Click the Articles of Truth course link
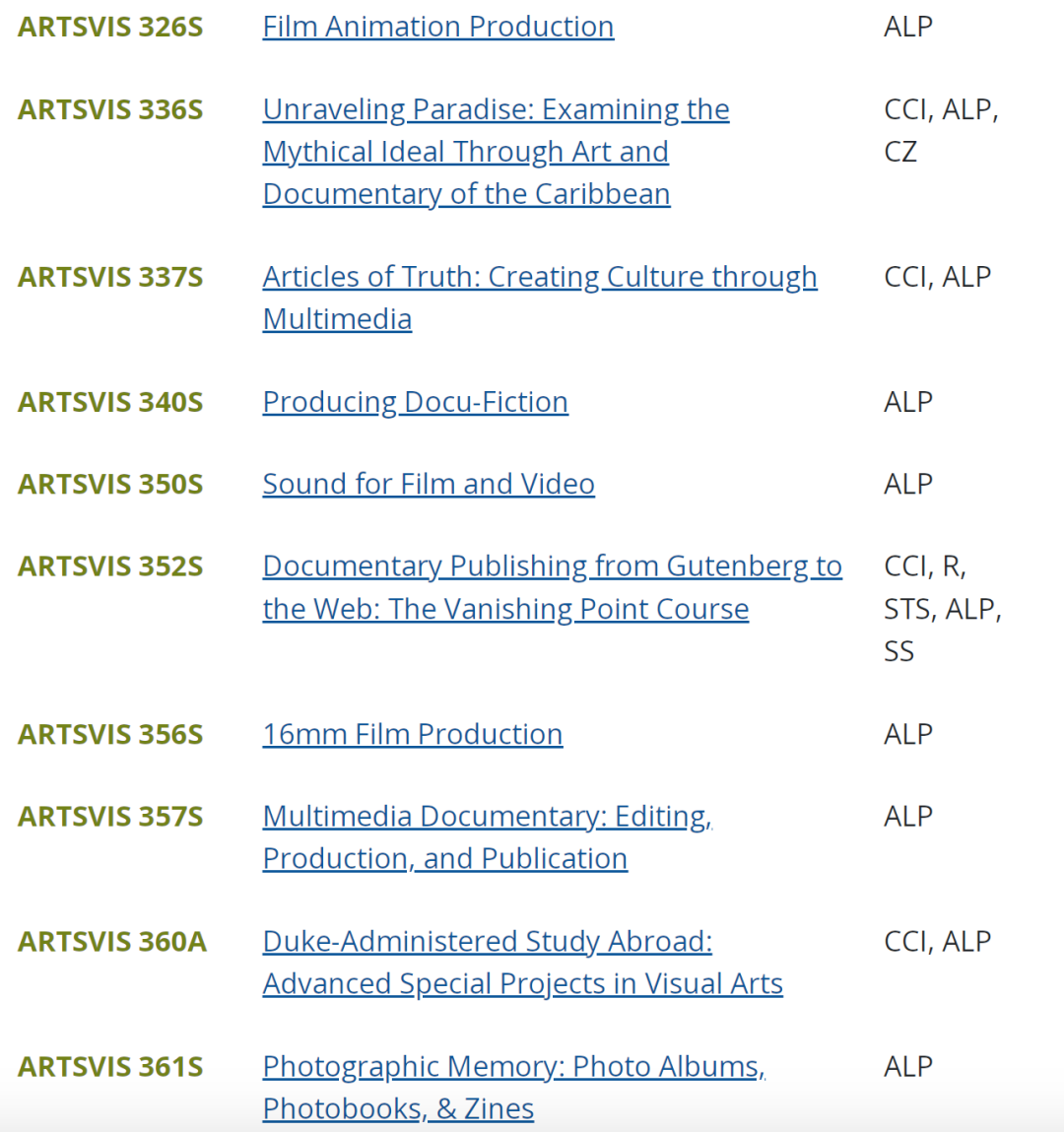Viewport: 1064px width, 1132px height. pos(539,277)
